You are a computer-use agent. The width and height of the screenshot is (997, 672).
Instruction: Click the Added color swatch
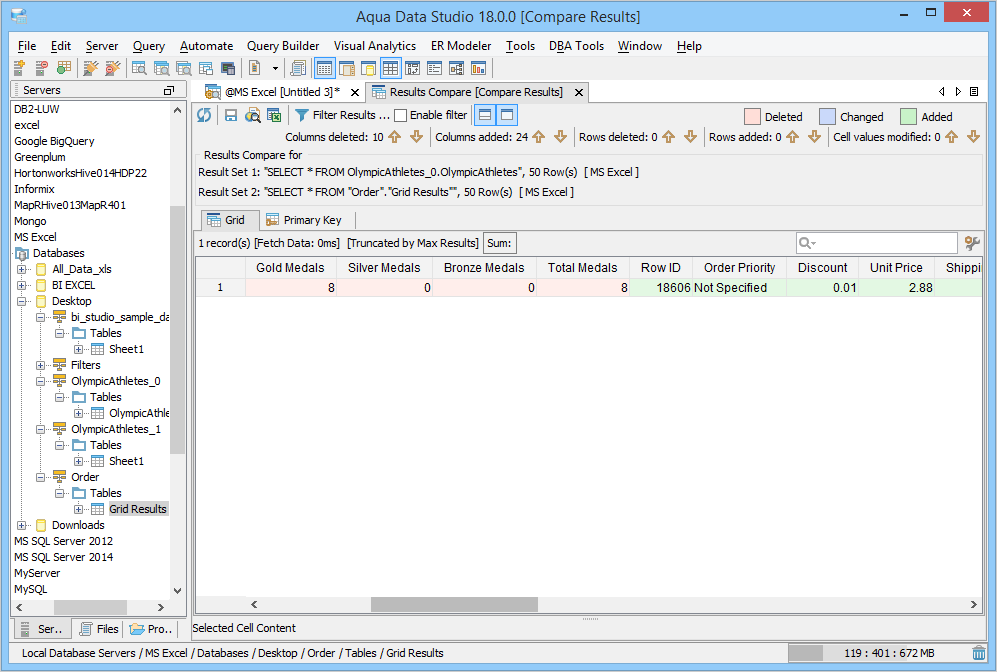[x=909, y=116]
